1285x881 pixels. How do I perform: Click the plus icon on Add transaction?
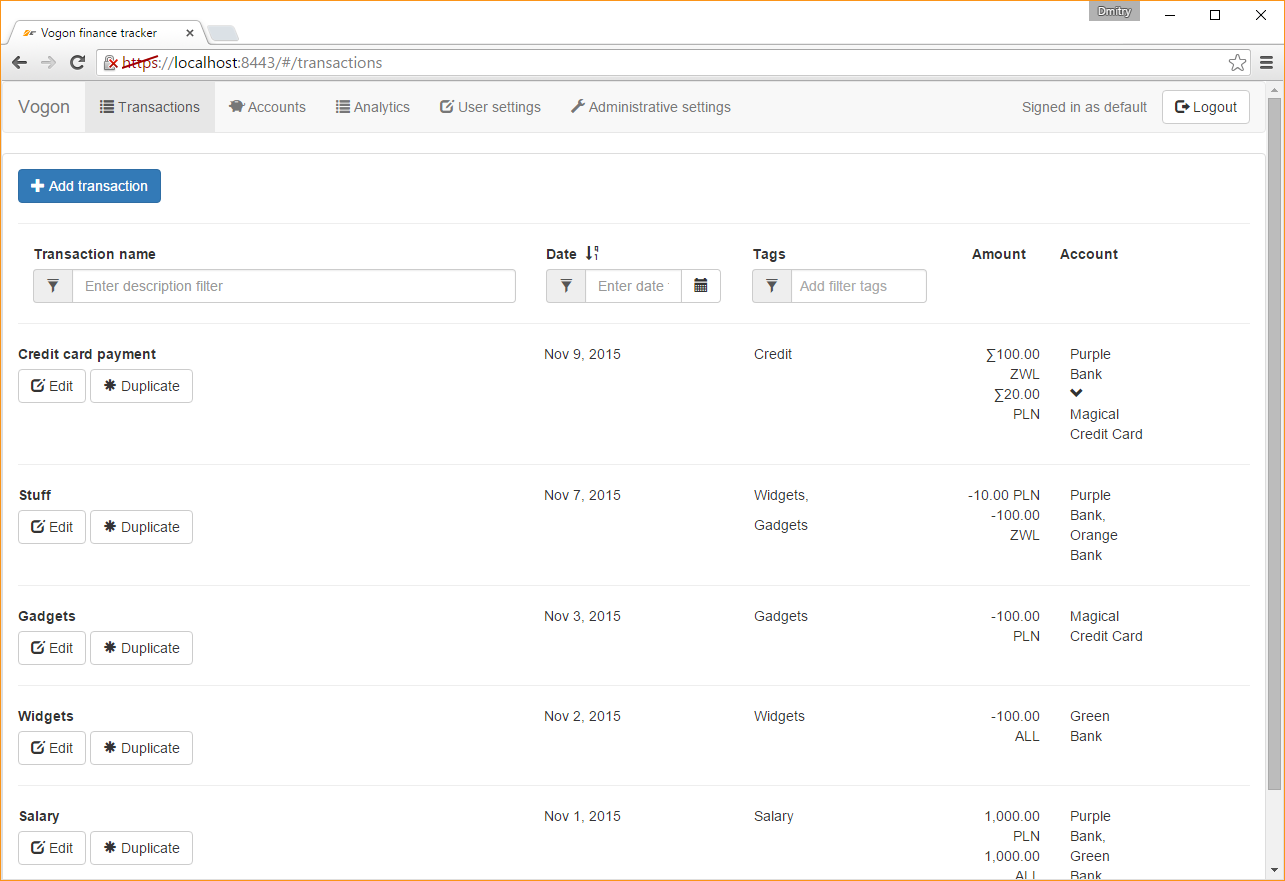click(x=37, y=186)
